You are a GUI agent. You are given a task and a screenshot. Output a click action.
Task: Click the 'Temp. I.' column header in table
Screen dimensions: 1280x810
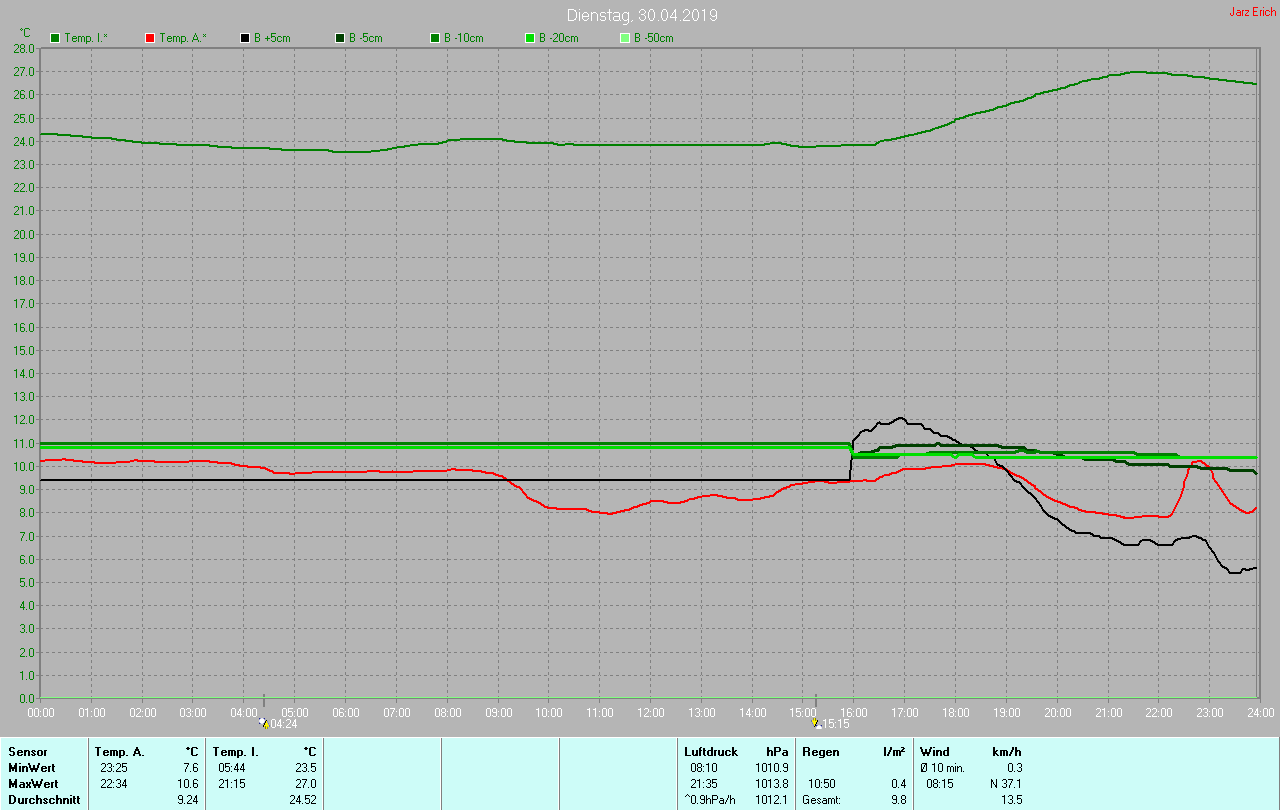click(235, 752)
